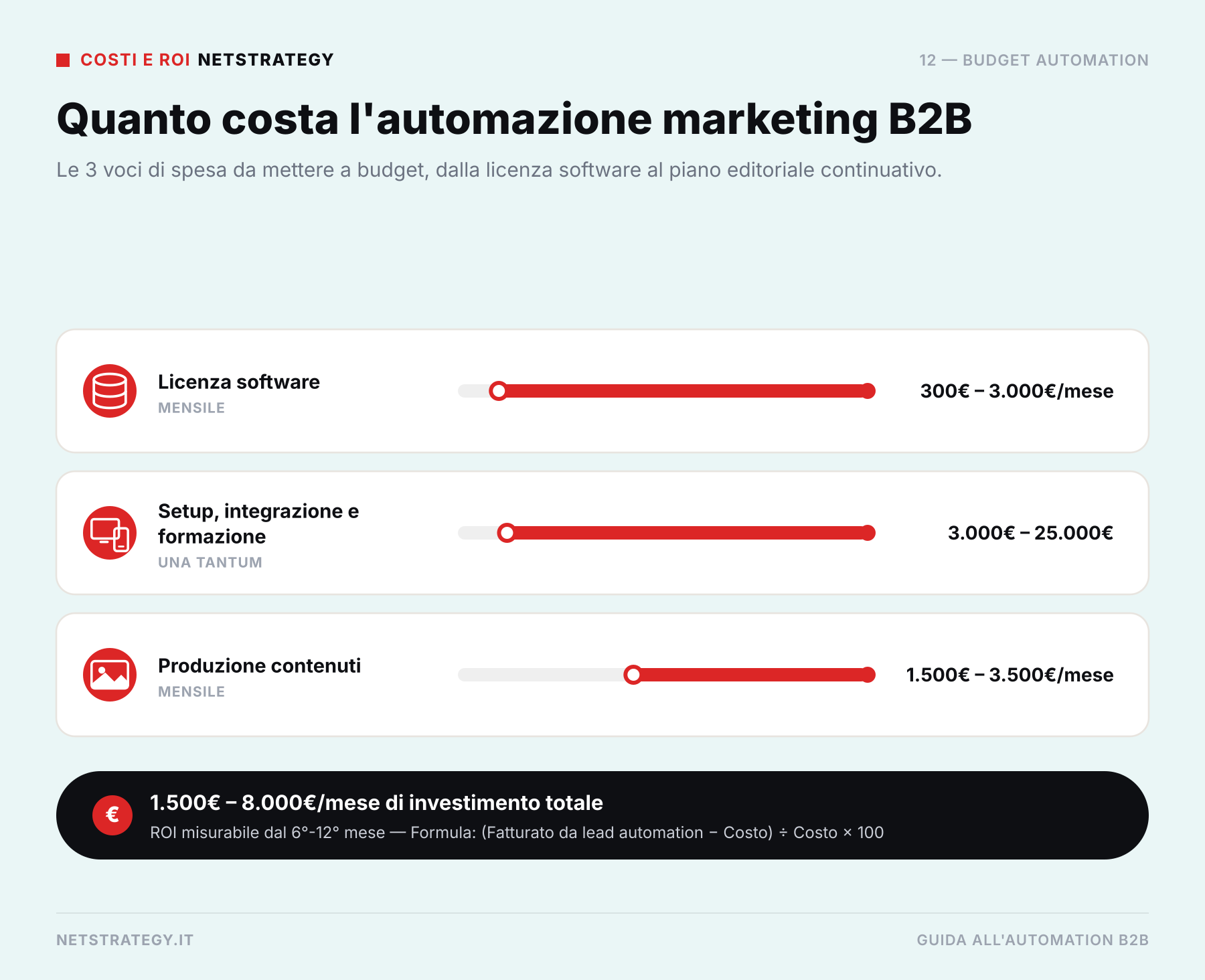Click the Licenza software slider minimum handle
The image size is (1205, 980).
pyautogui.click(x=498, y=391)
